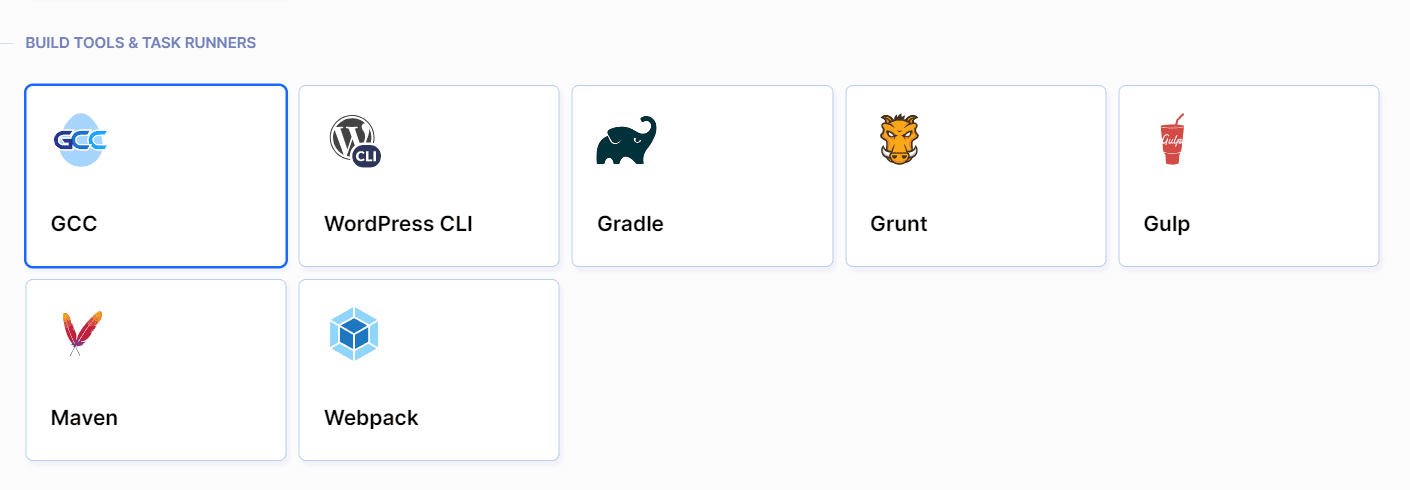Select the "GCC" text label
1410x490 pixels.
[x=74, y=224]
